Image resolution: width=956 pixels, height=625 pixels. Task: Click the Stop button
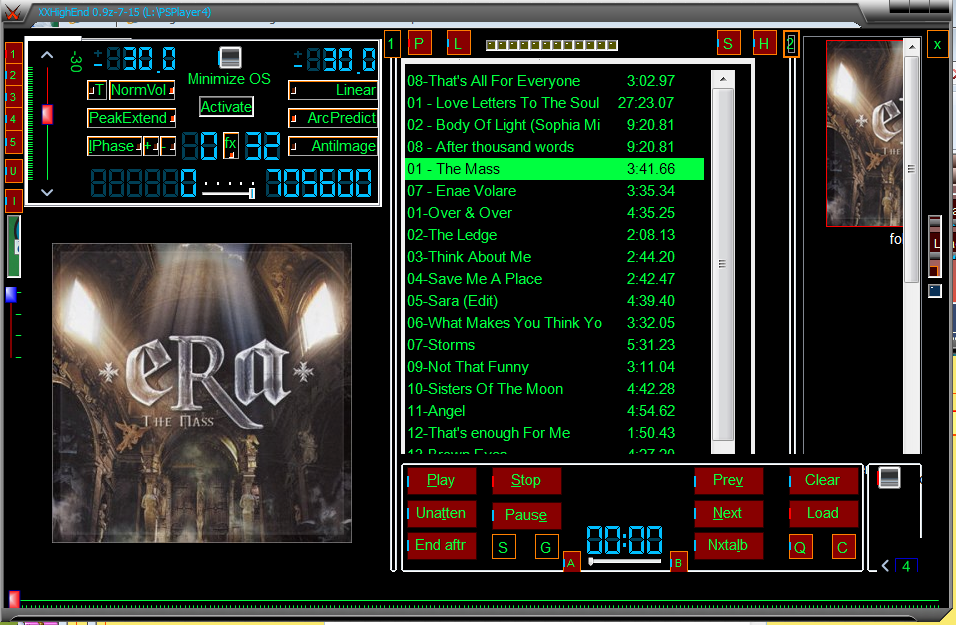[x=526, y=480]
